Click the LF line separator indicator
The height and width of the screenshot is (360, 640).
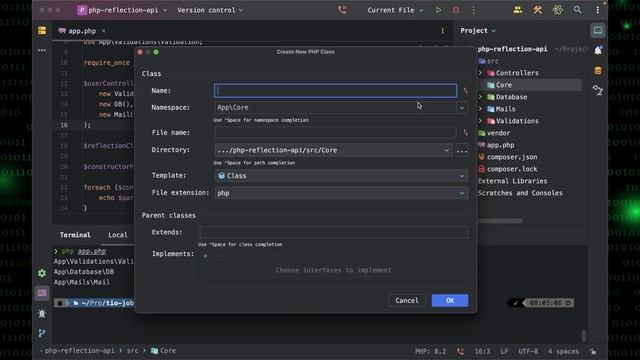[x=504, y=351]
